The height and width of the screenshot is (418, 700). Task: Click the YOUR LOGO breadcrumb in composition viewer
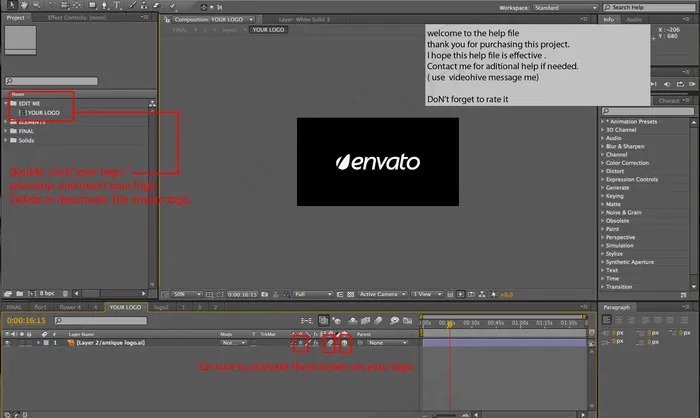click(x=268, y=30)
